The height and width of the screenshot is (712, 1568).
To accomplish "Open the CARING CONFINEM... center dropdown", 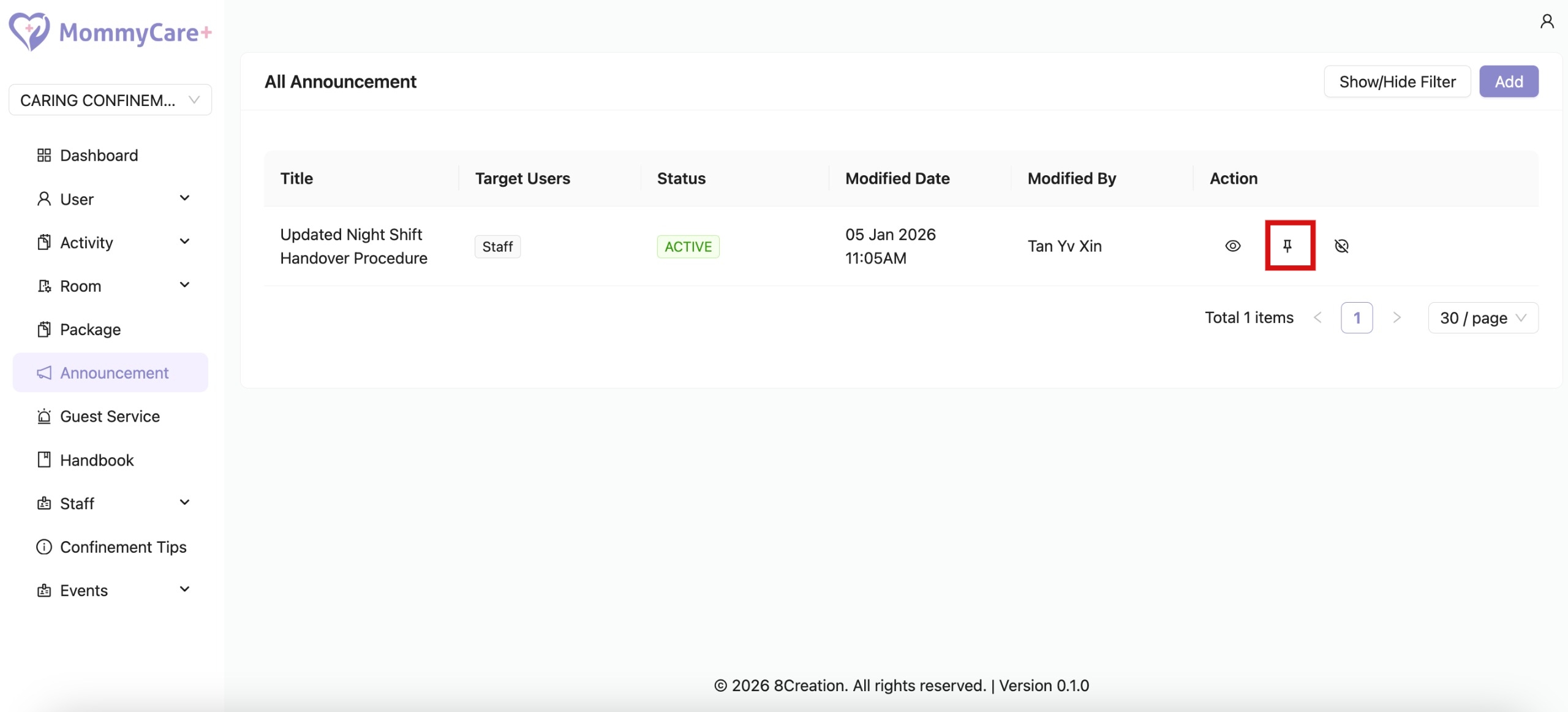I will [110, 100].
